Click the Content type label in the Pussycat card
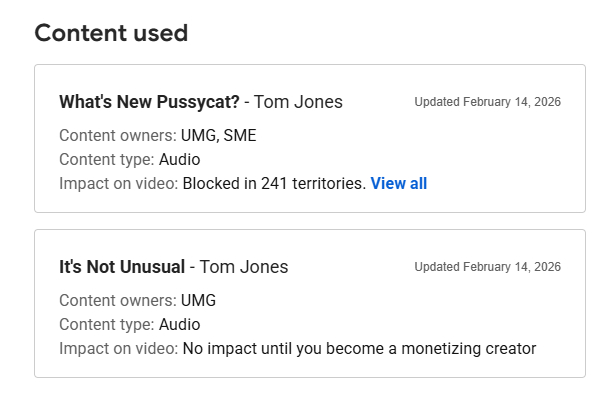This screenshot has width=612, height=405. [107, 160]
